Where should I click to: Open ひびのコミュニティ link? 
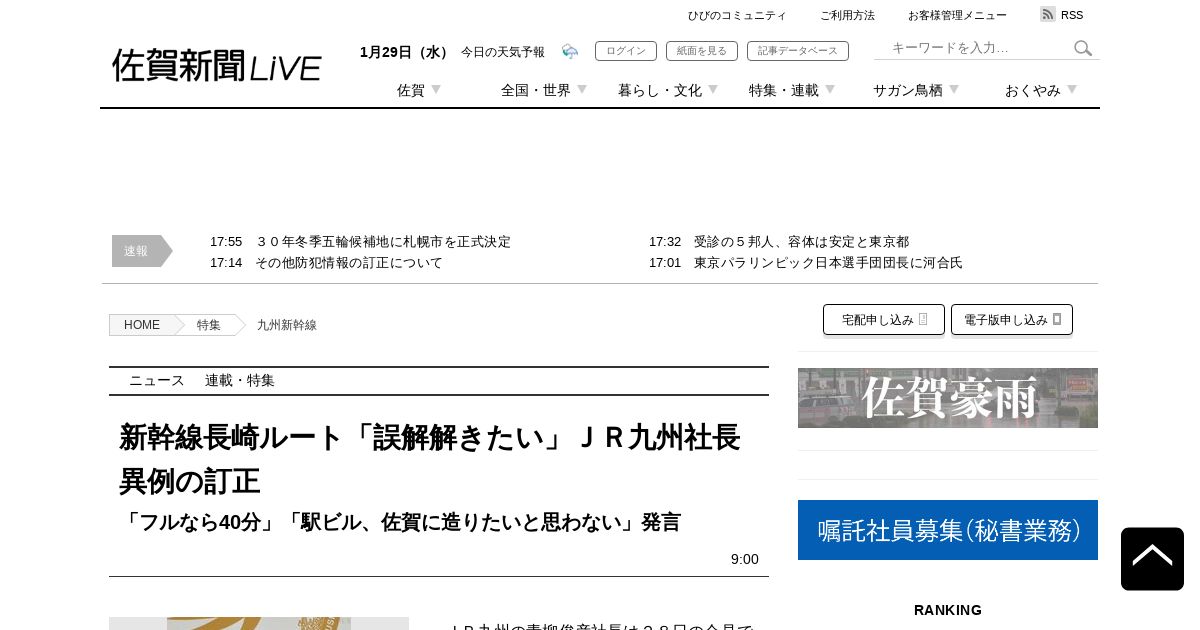click(737, 15)
